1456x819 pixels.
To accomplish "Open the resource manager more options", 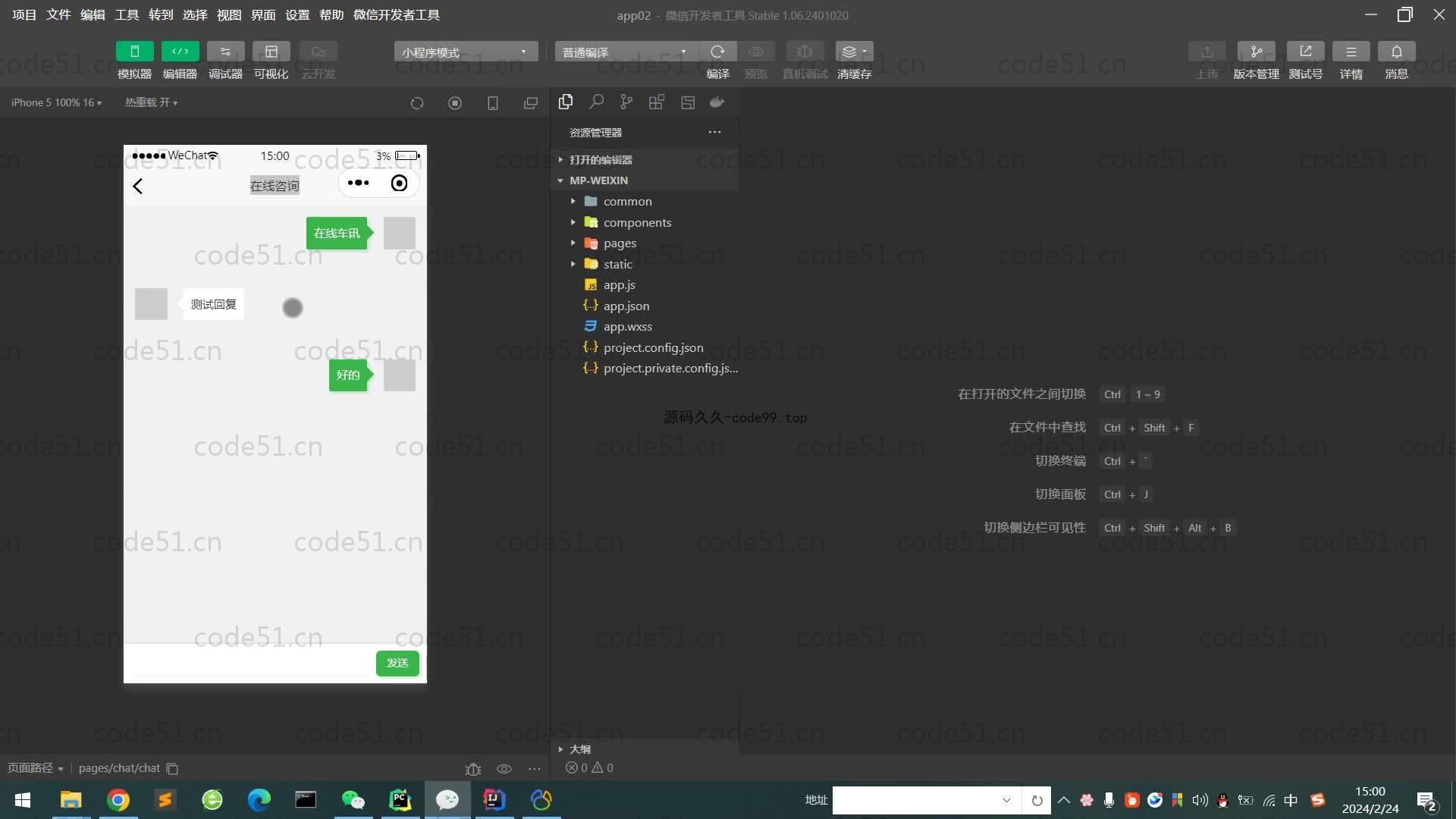I will (714, 132).
